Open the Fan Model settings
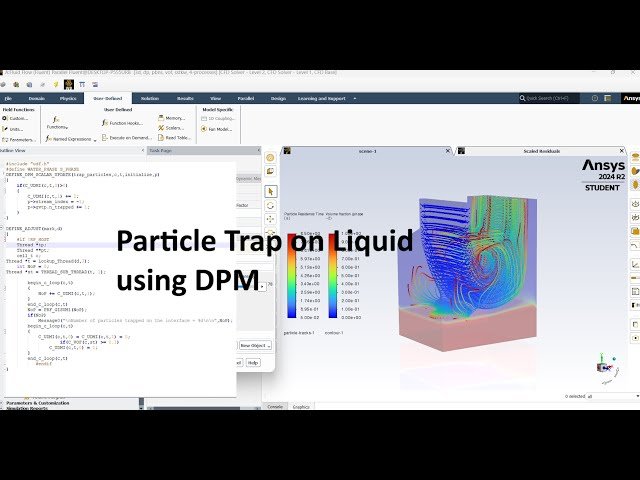 pyautogui.click(x=216, y=129)
